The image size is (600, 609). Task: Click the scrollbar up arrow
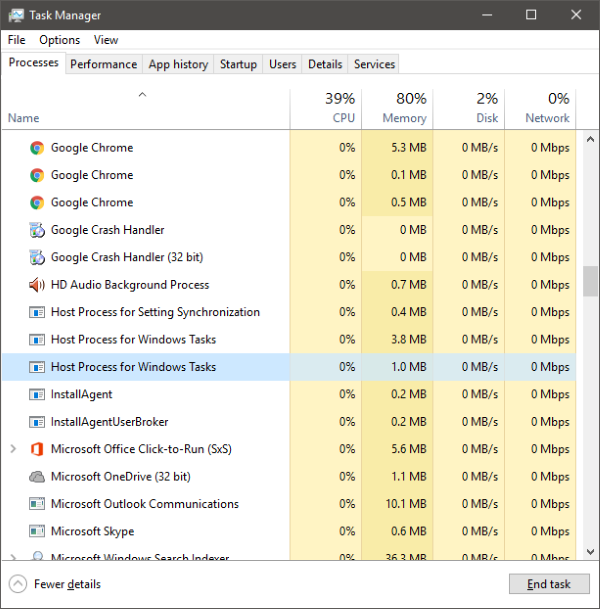[590, 139]
